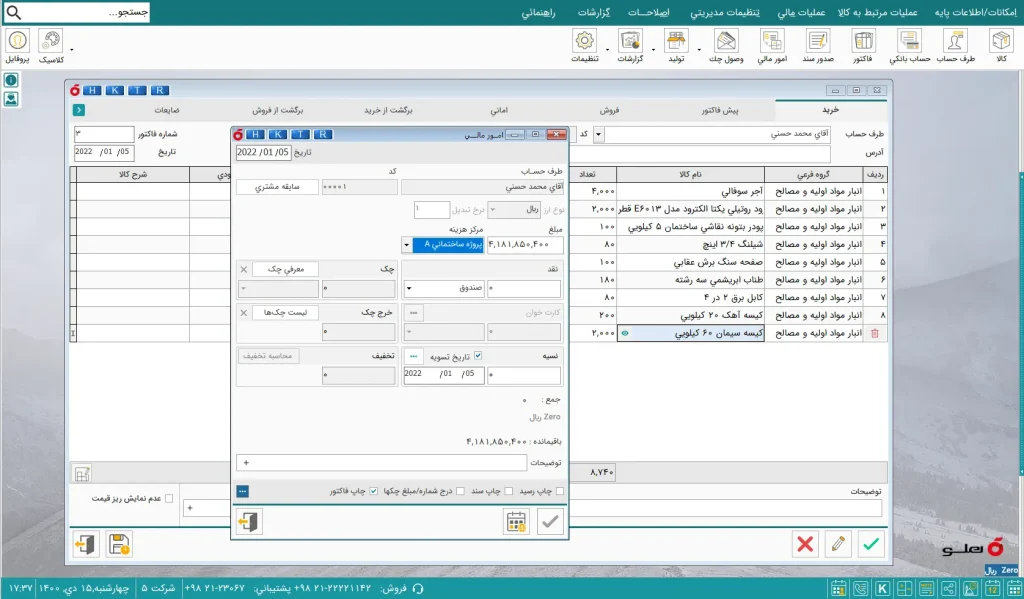Click the exit door icon in the امور مالی dialog
The height and width of the screenshot is (599, 1024).
(x=249, y=521)
